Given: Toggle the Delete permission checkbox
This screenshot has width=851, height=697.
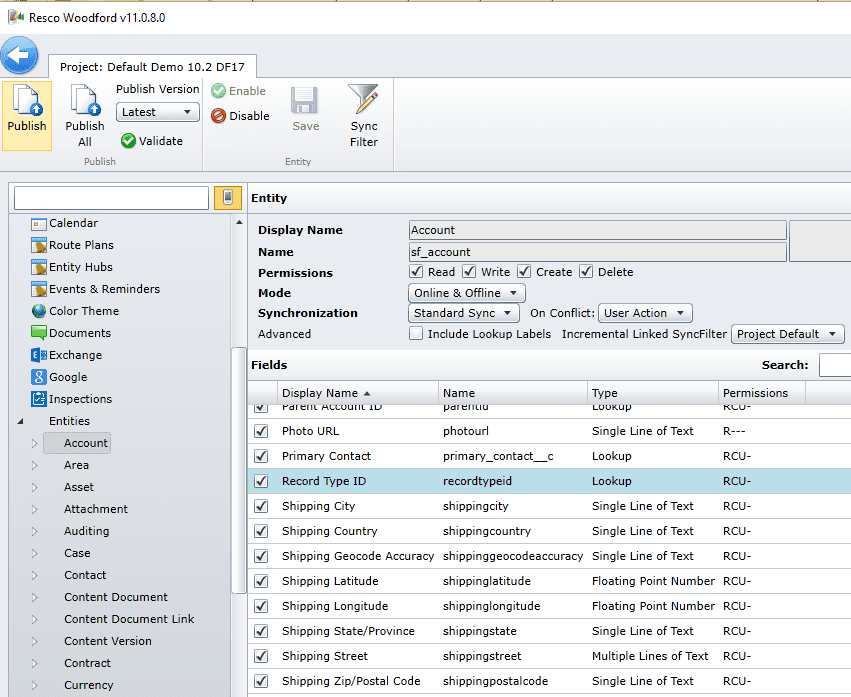Looking at the screenshot, I should [586, 271].
